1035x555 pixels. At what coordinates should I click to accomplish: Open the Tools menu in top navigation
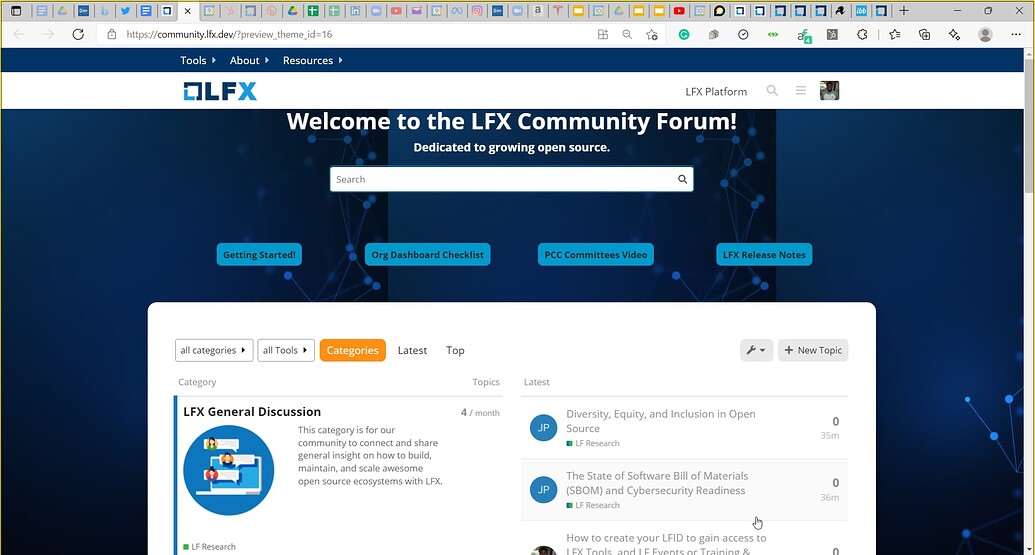[198, 60]
